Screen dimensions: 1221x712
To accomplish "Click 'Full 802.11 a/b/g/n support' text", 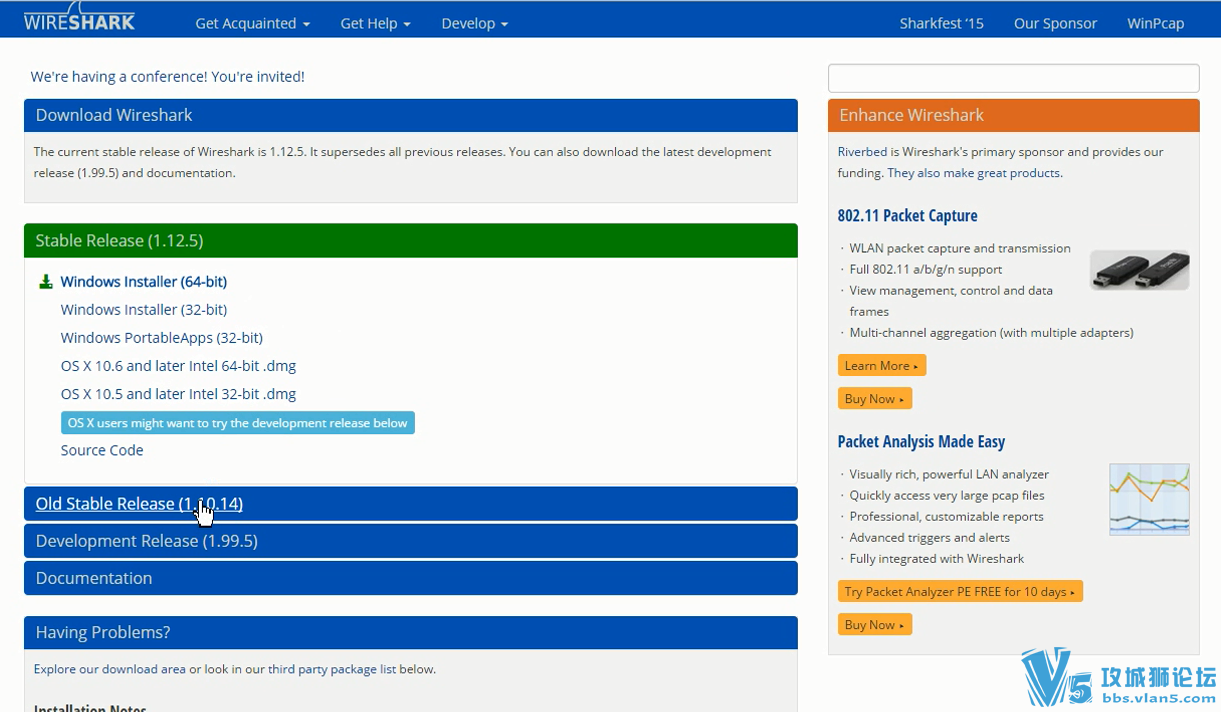I will click(926, 270).
